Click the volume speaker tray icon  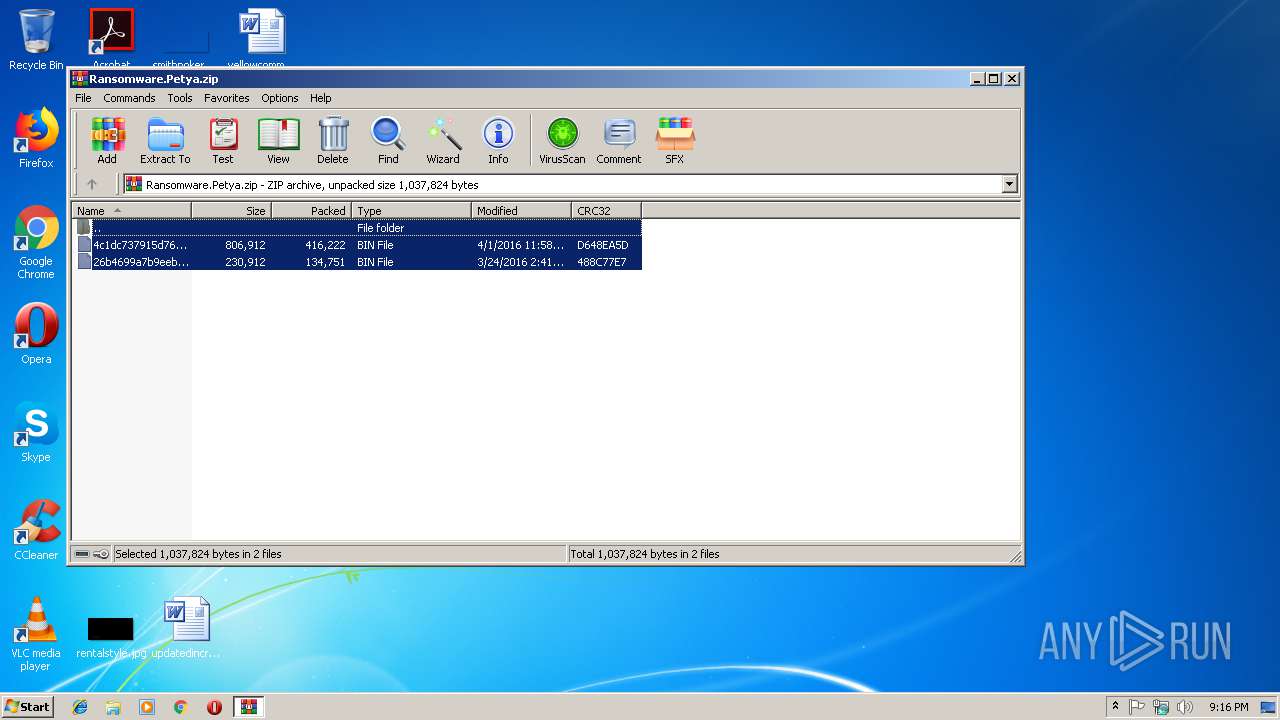(x=1185, y=707)
